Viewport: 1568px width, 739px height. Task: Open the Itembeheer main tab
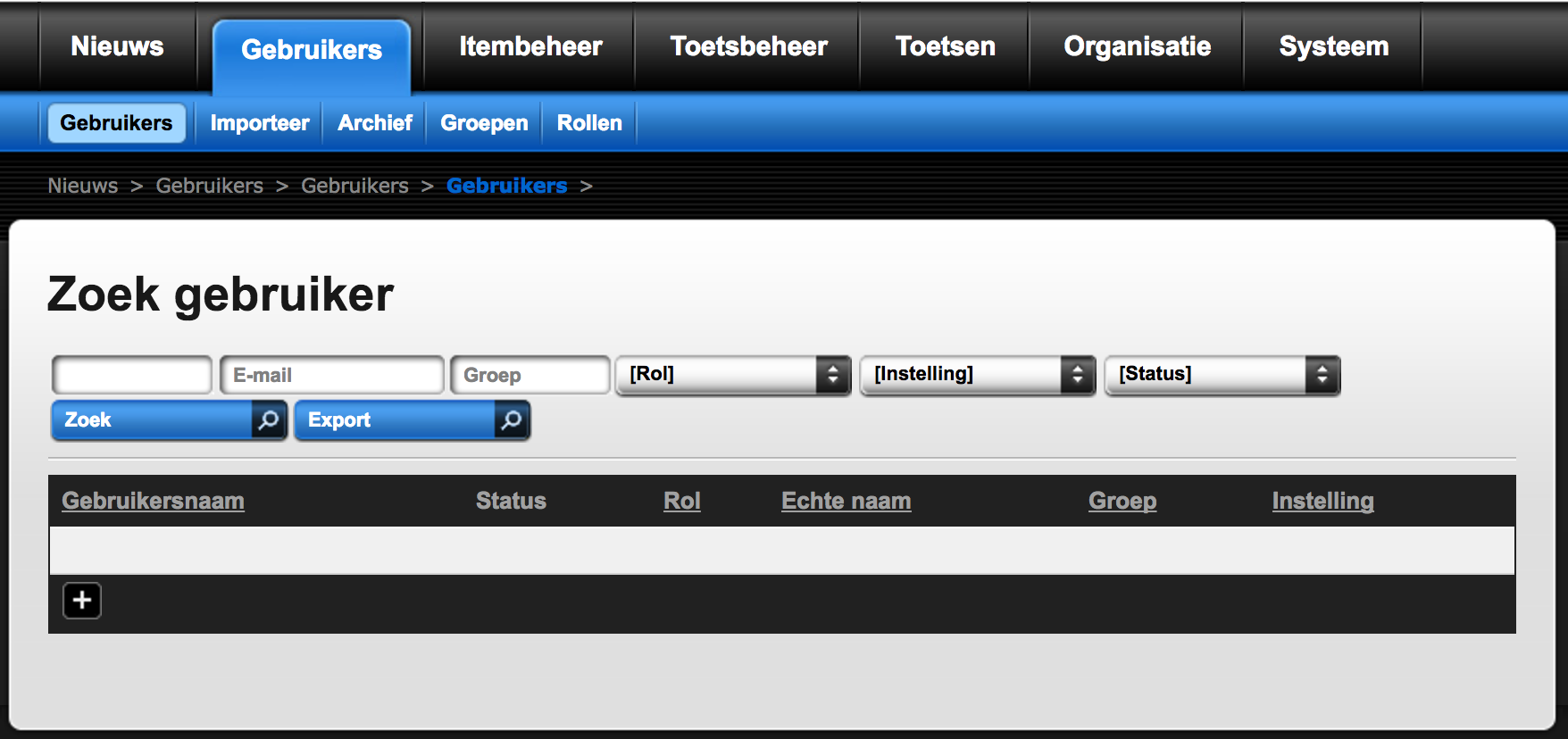(x=530, y=46)
